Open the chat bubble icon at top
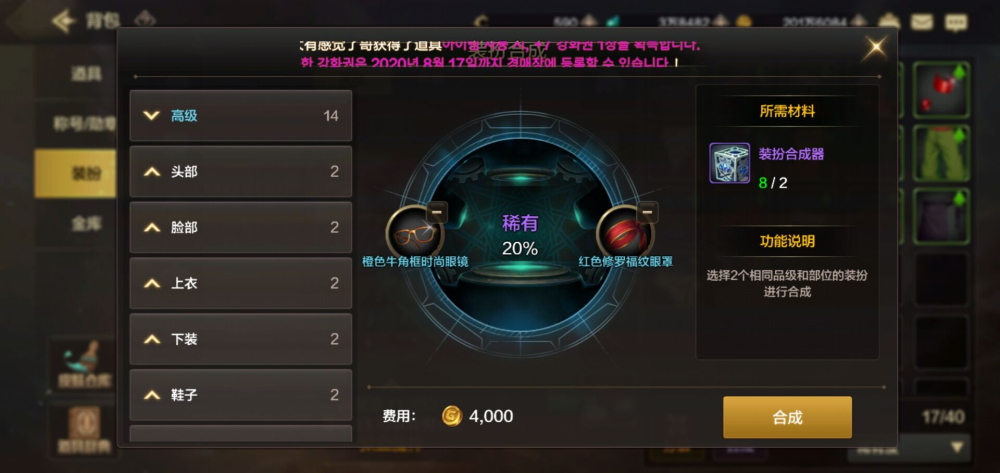 click(955, 23)
